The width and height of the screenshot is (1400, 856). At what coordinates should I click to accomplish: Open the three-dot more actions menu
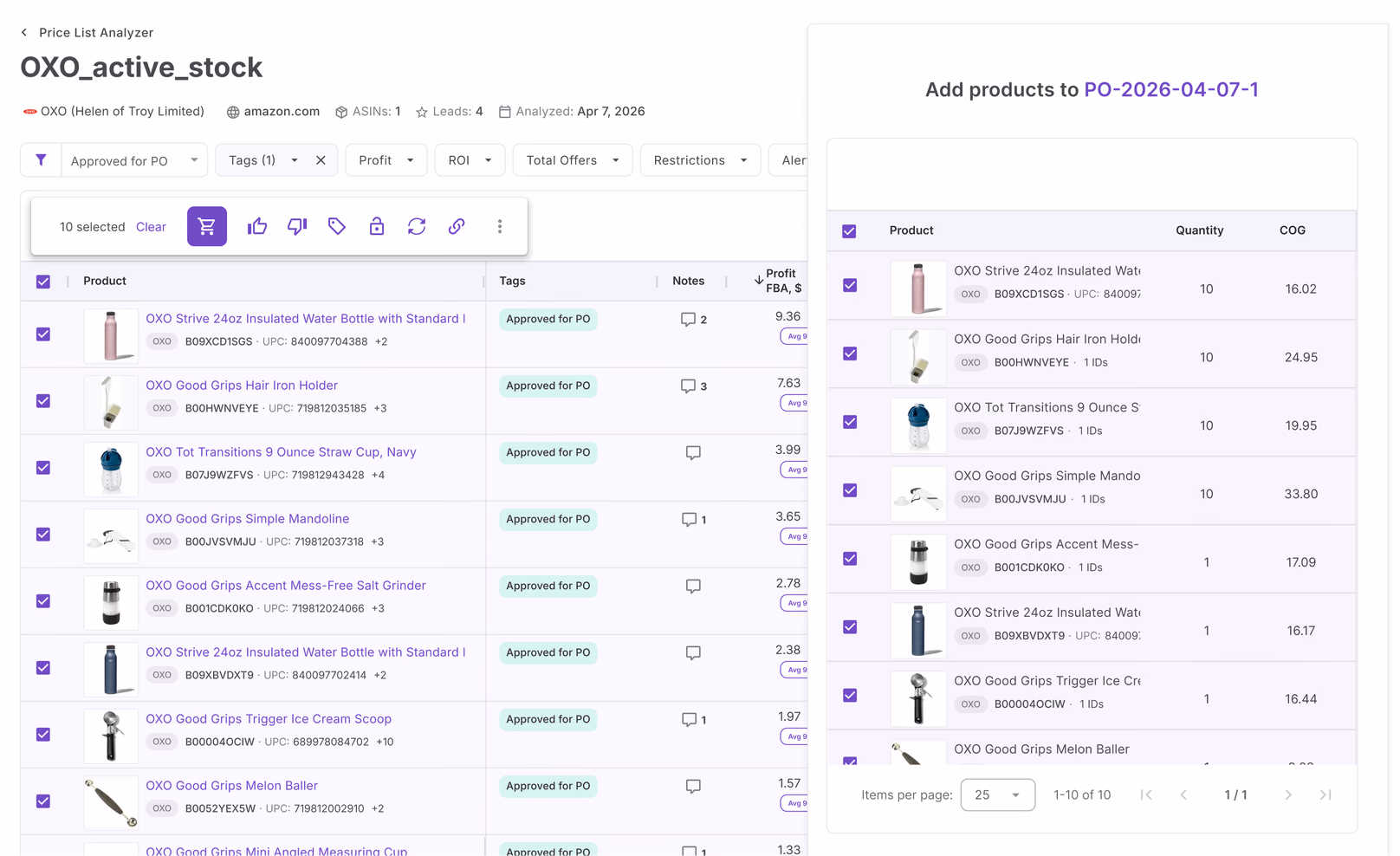click(x=500, y=226)
